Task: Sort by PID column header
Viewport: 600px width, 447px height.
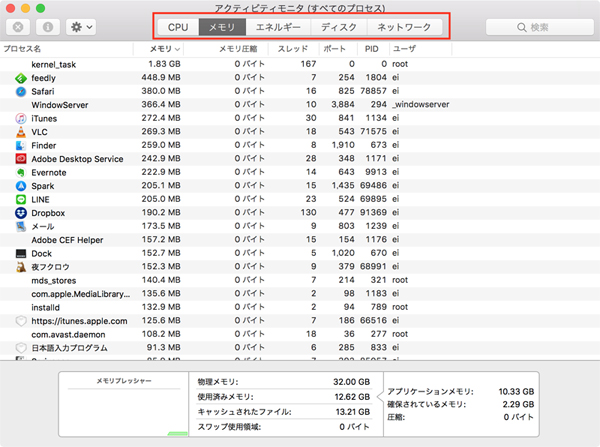Action: tap(373, 49)
